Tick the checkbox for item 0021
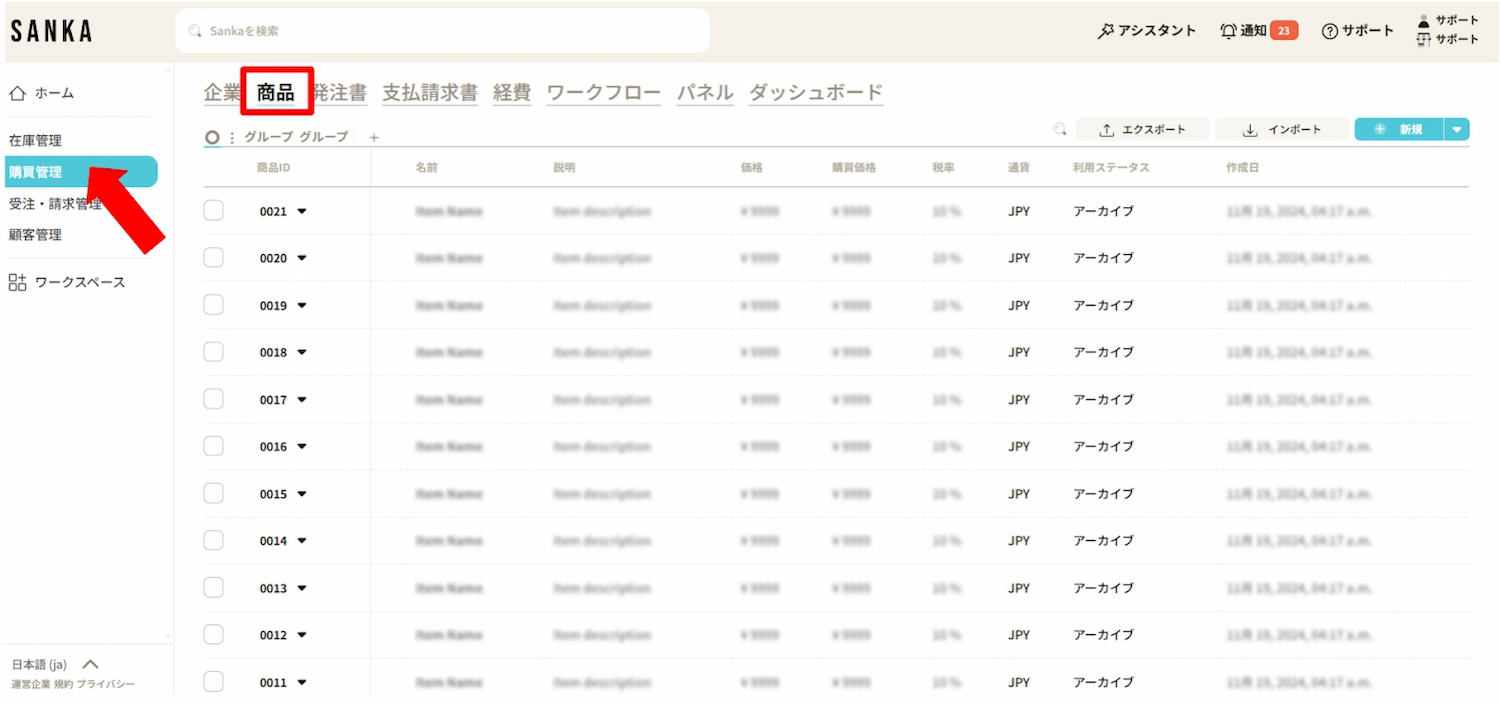 [x=213, y=211]
